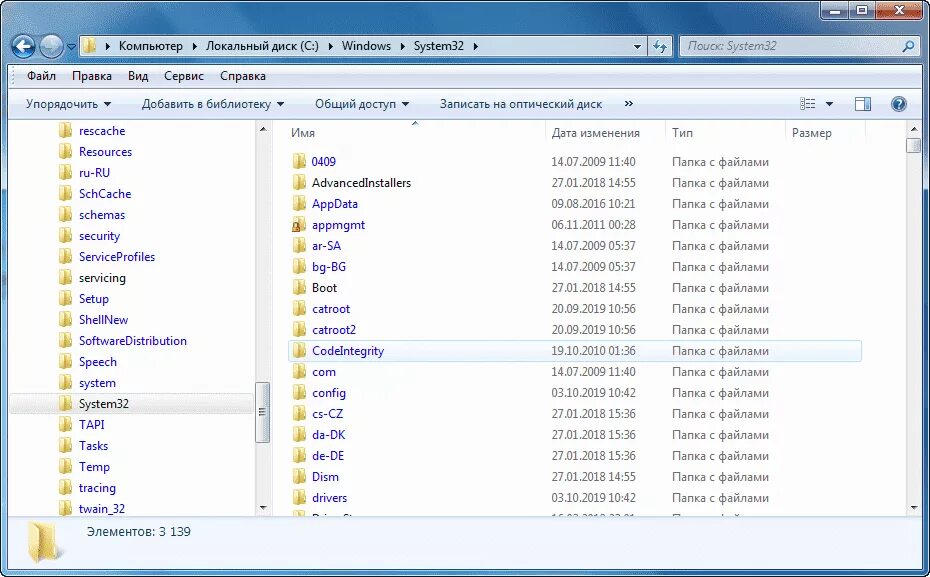The image size is (930, 577).
Task: Select the Boot folder icon
Action: coord(300,288)
